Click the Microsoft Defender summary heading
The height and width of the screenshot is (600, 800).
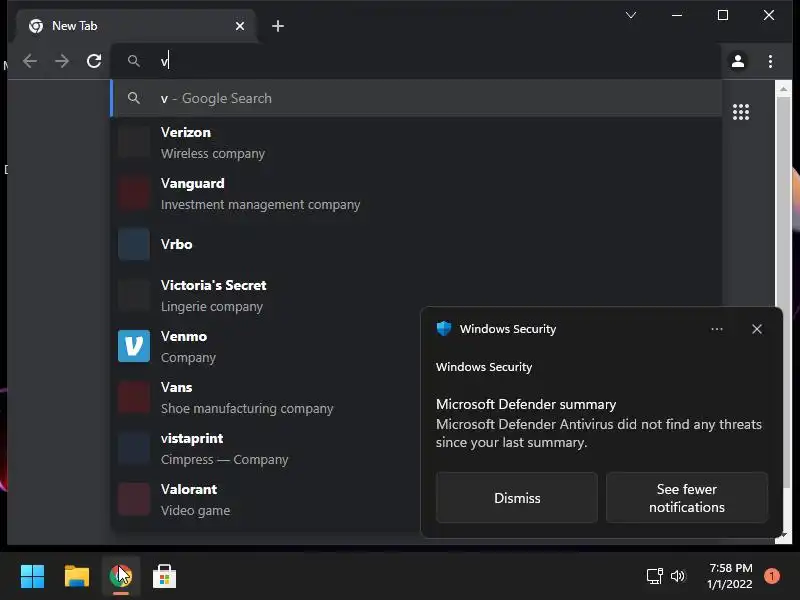(526, 404)
